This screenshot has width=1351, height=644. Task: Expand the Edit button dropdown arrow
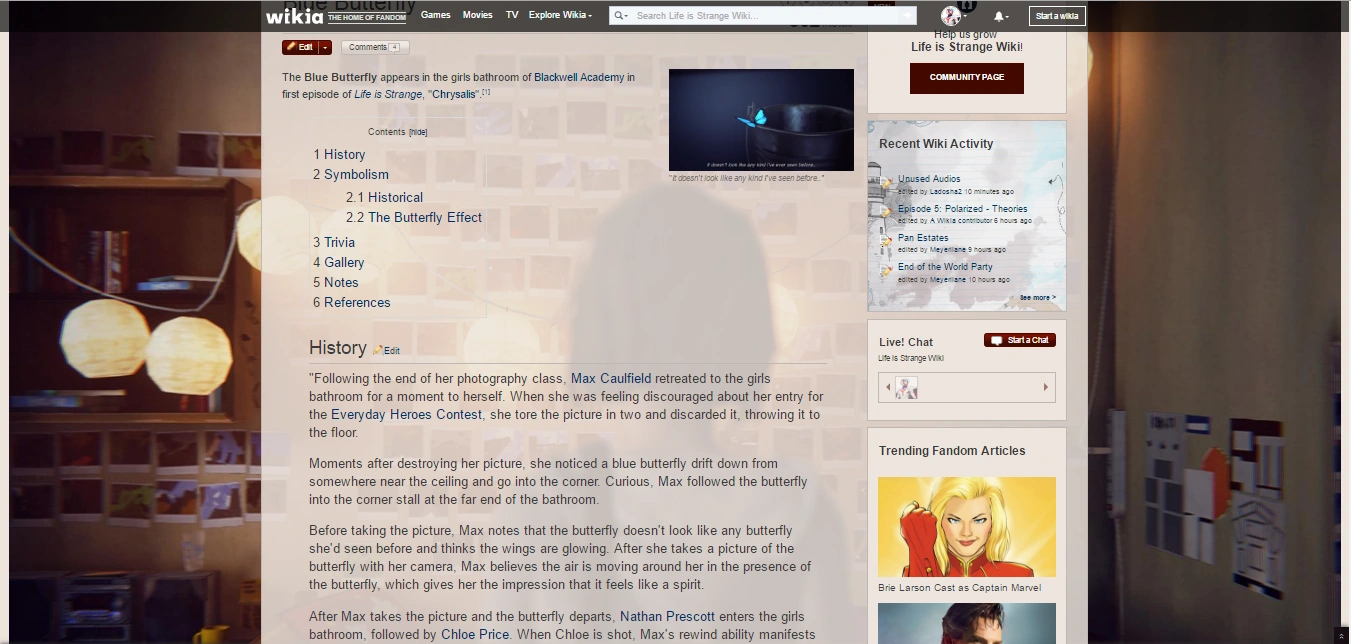325,47
